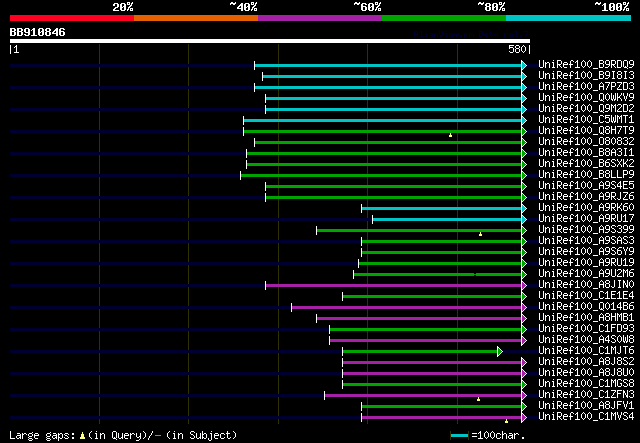
Task: Open the UniRef100_C1MGS8 label
Action: point(586,384)
